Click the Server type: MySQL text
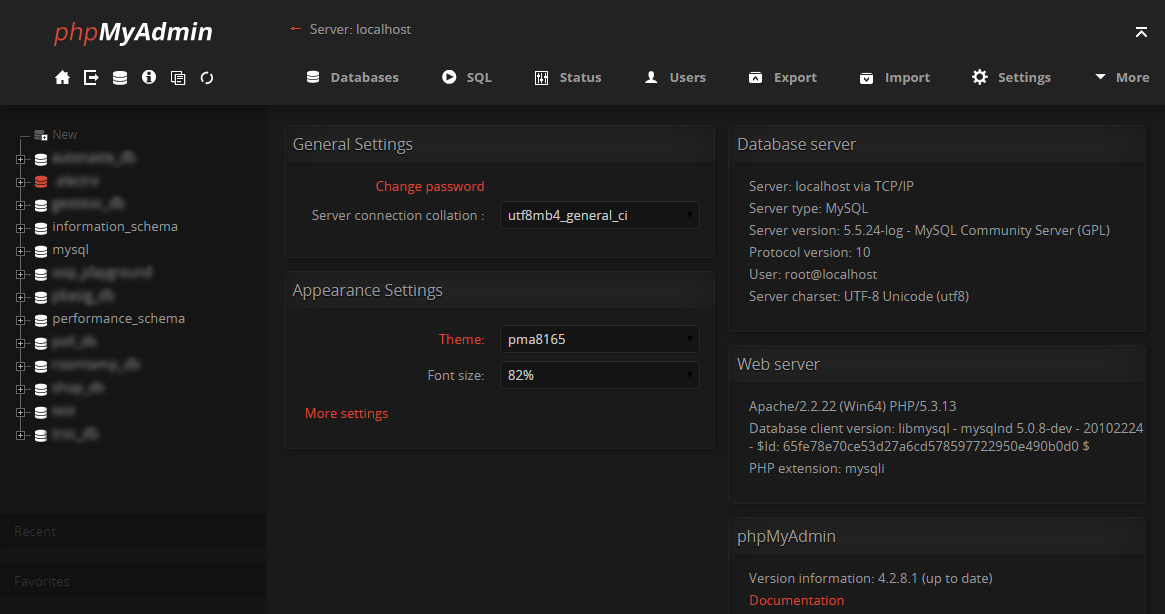 pyautogui.click(x=808, y=209)
